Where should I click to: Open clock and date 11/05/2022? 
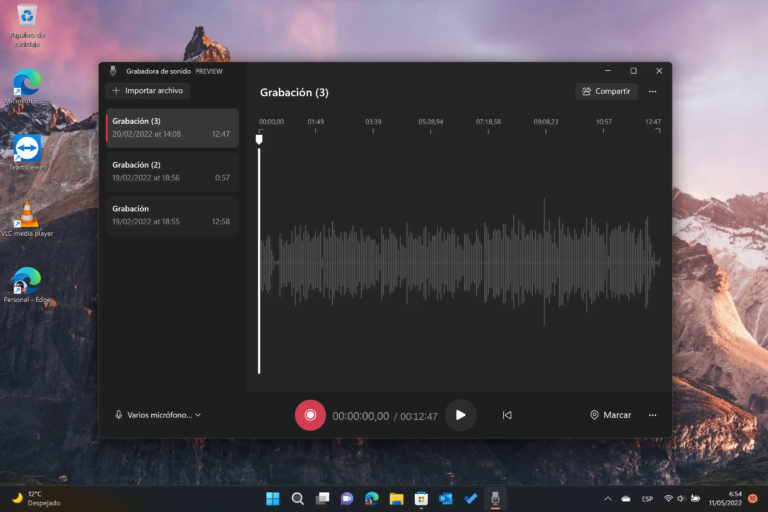point(725,498)
